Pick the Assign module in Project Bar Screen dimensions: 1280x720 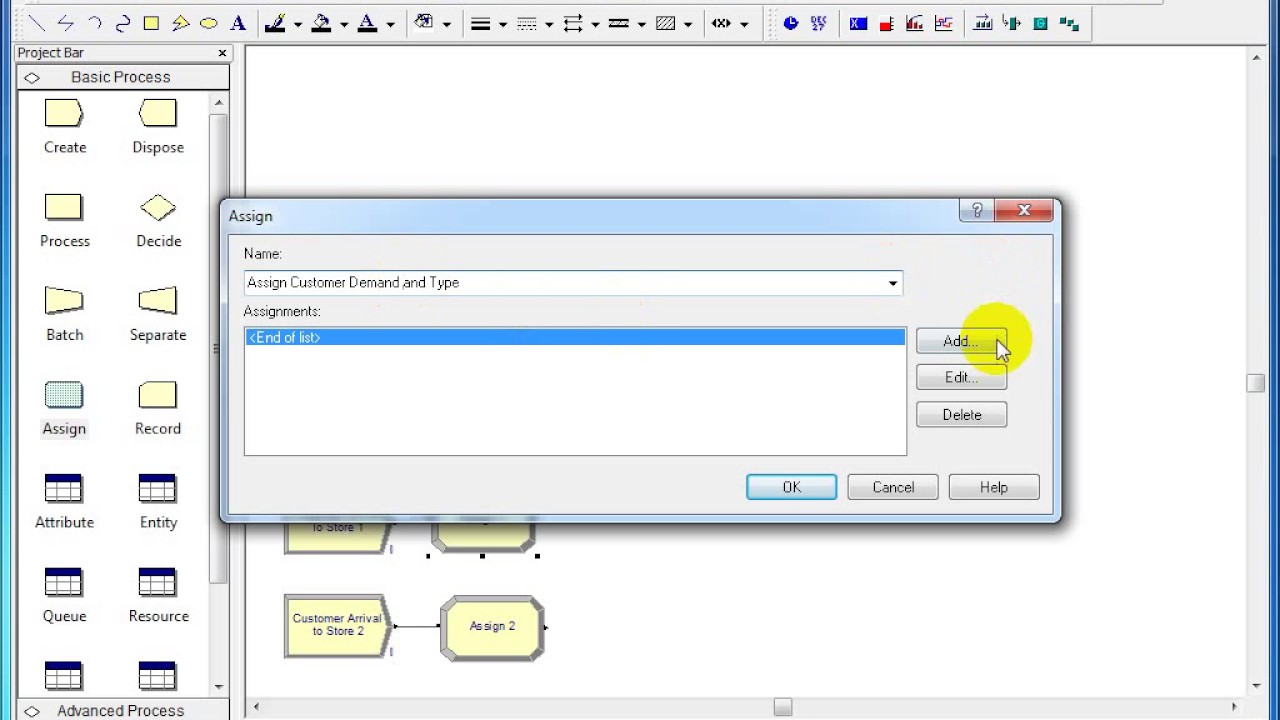click(x=64, y=409)
